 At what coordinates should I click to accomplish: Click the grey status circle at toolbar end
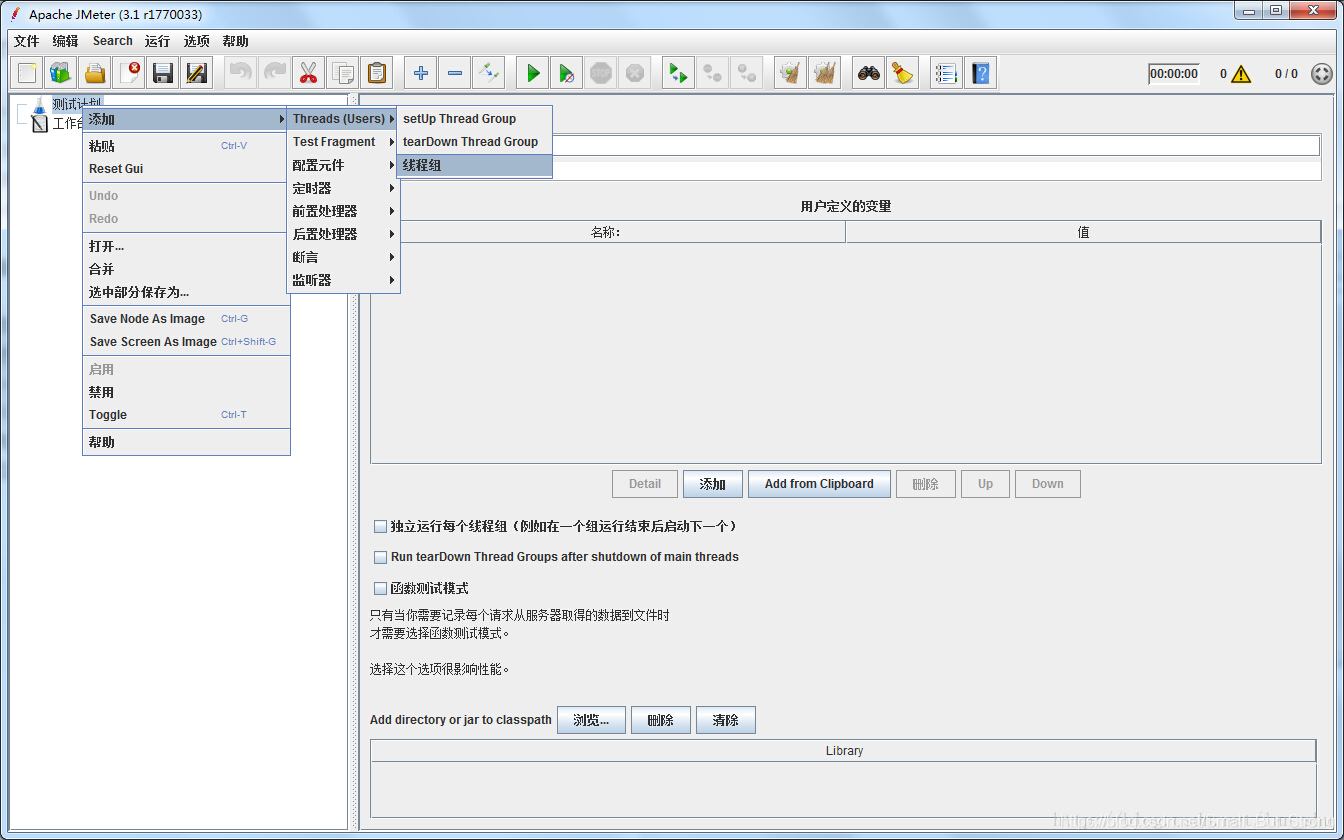pyautogui.click(x=1322, y=74)
